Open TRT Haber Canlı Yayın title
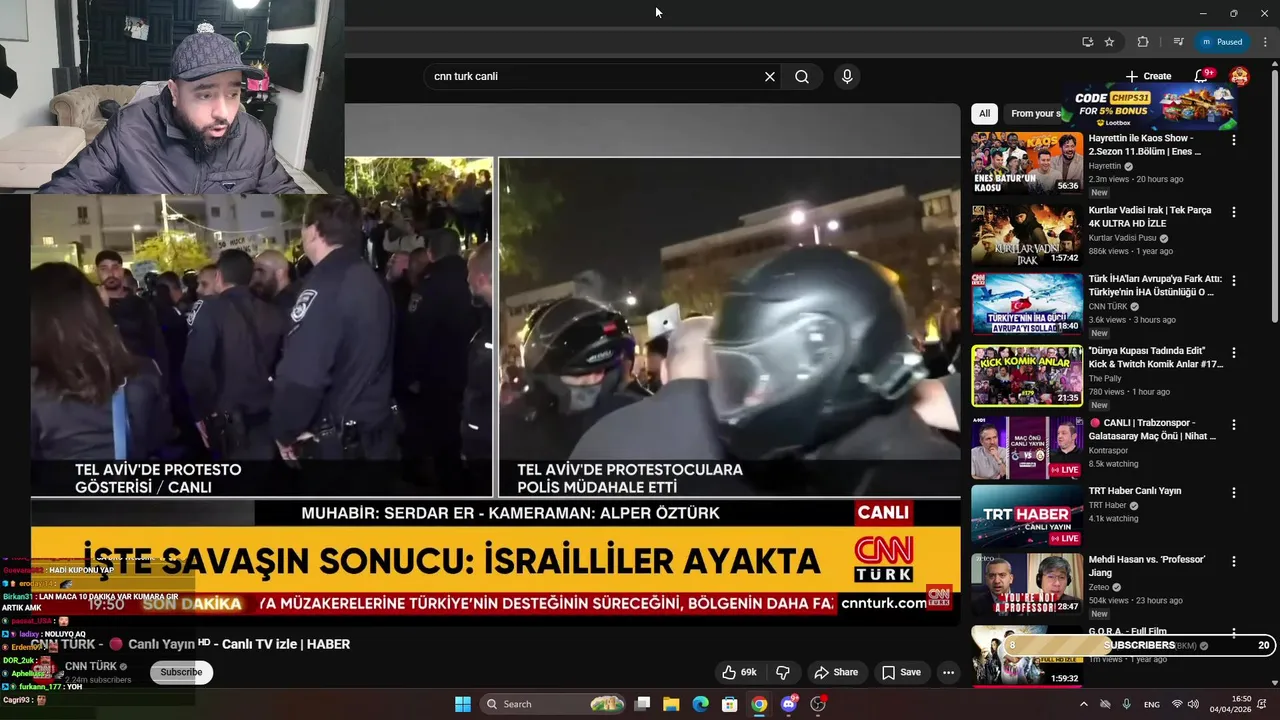1280x720 pixels. point(1134,491)
